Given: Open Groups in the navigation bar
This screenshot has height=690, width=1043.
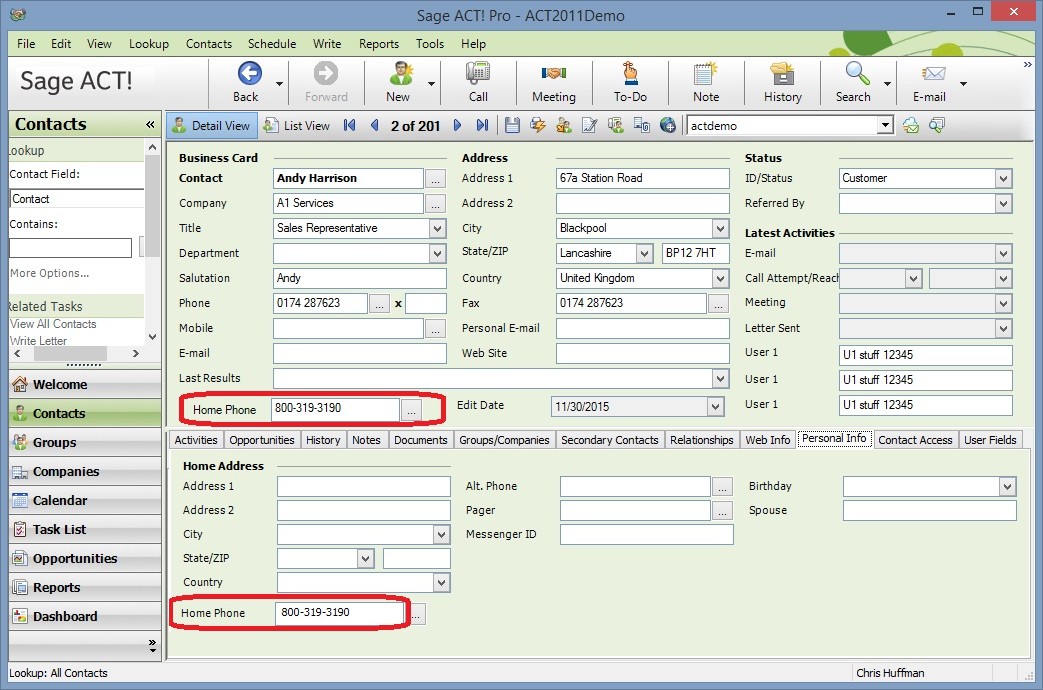Looking at the screenshot, I should [x=85, y=442].
